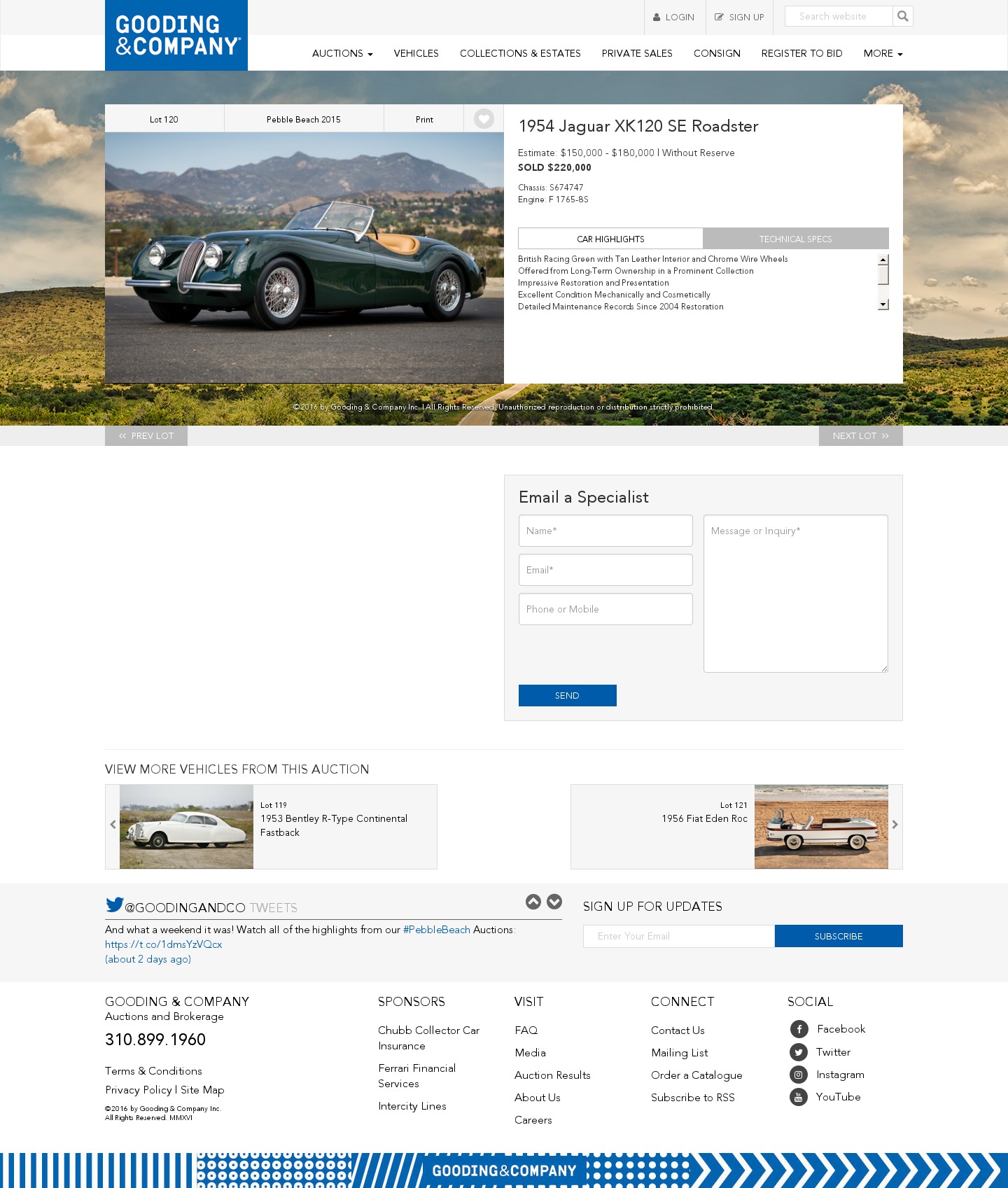Image resolution: width=1008 pixels, height=1188 pixels.
Task: Click the Send button
Action: coord(568,695)
